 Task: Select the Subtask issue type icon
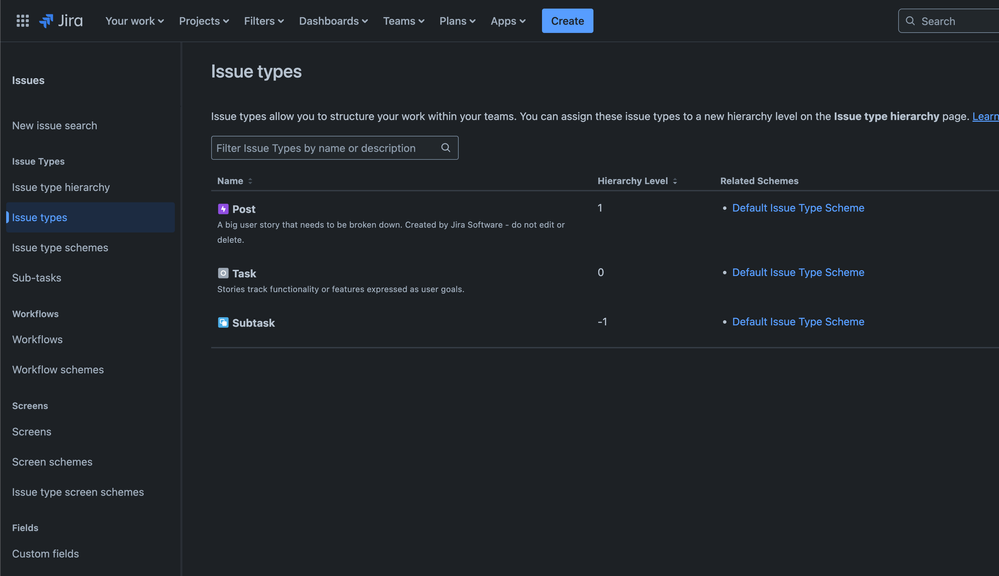click(x=223, y=322)
